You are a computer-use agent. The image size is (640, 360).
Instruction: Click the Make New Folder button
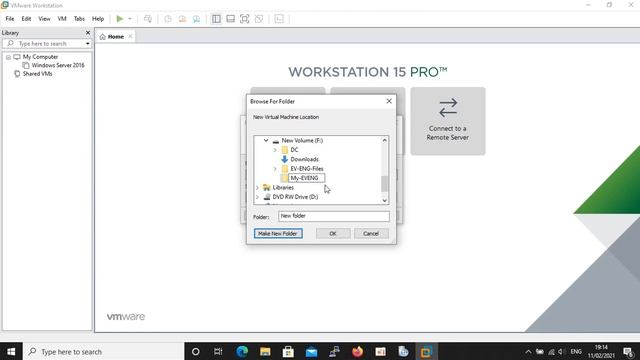(x=278, y=233)
